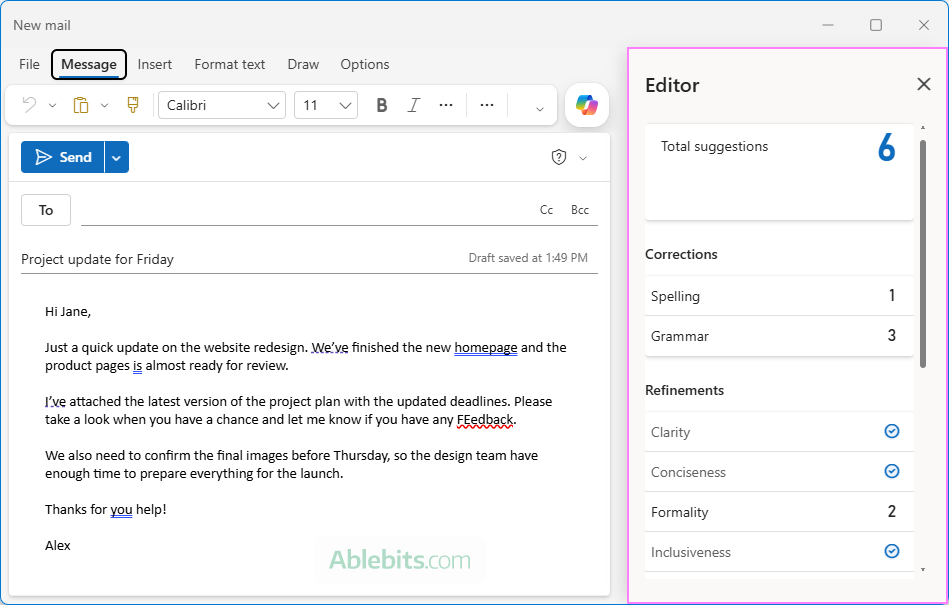Select the Conciseness refinement row
The height and width of the screenshot is (605, 949).
[779, 472]
